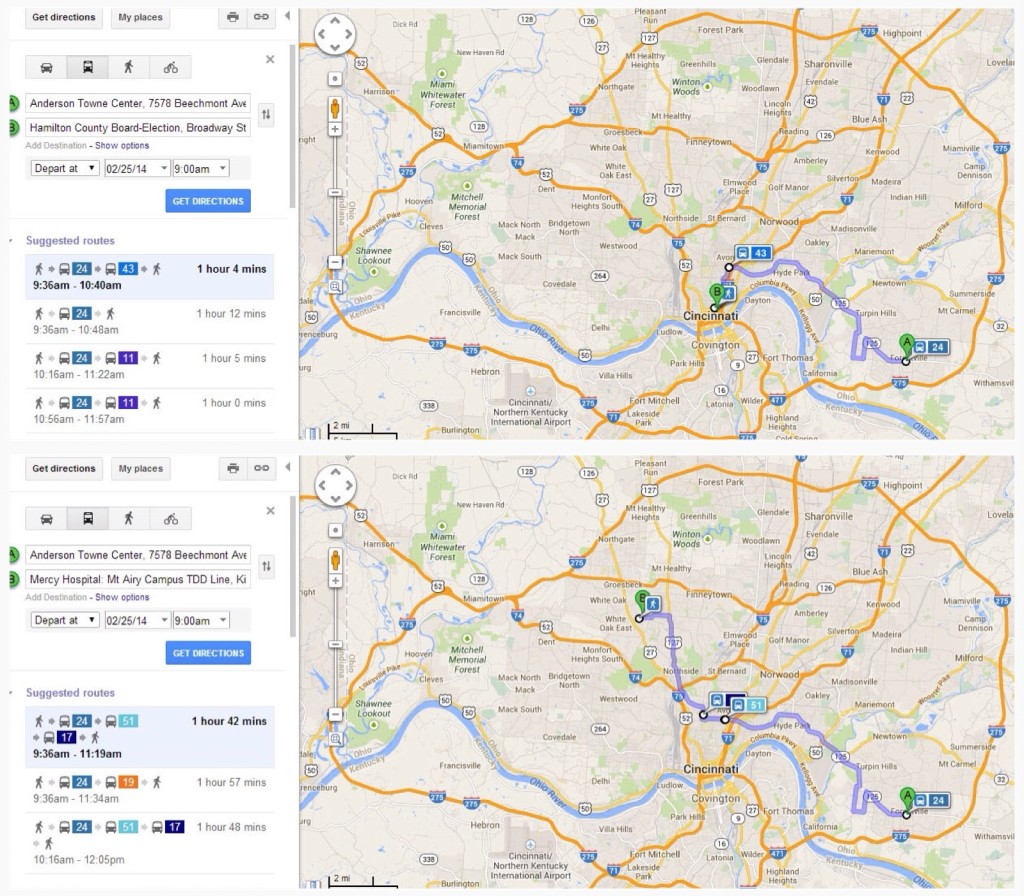Open 9:00am time dropdown in bottom panel
1024x896 pixels.
pos(201,620)
